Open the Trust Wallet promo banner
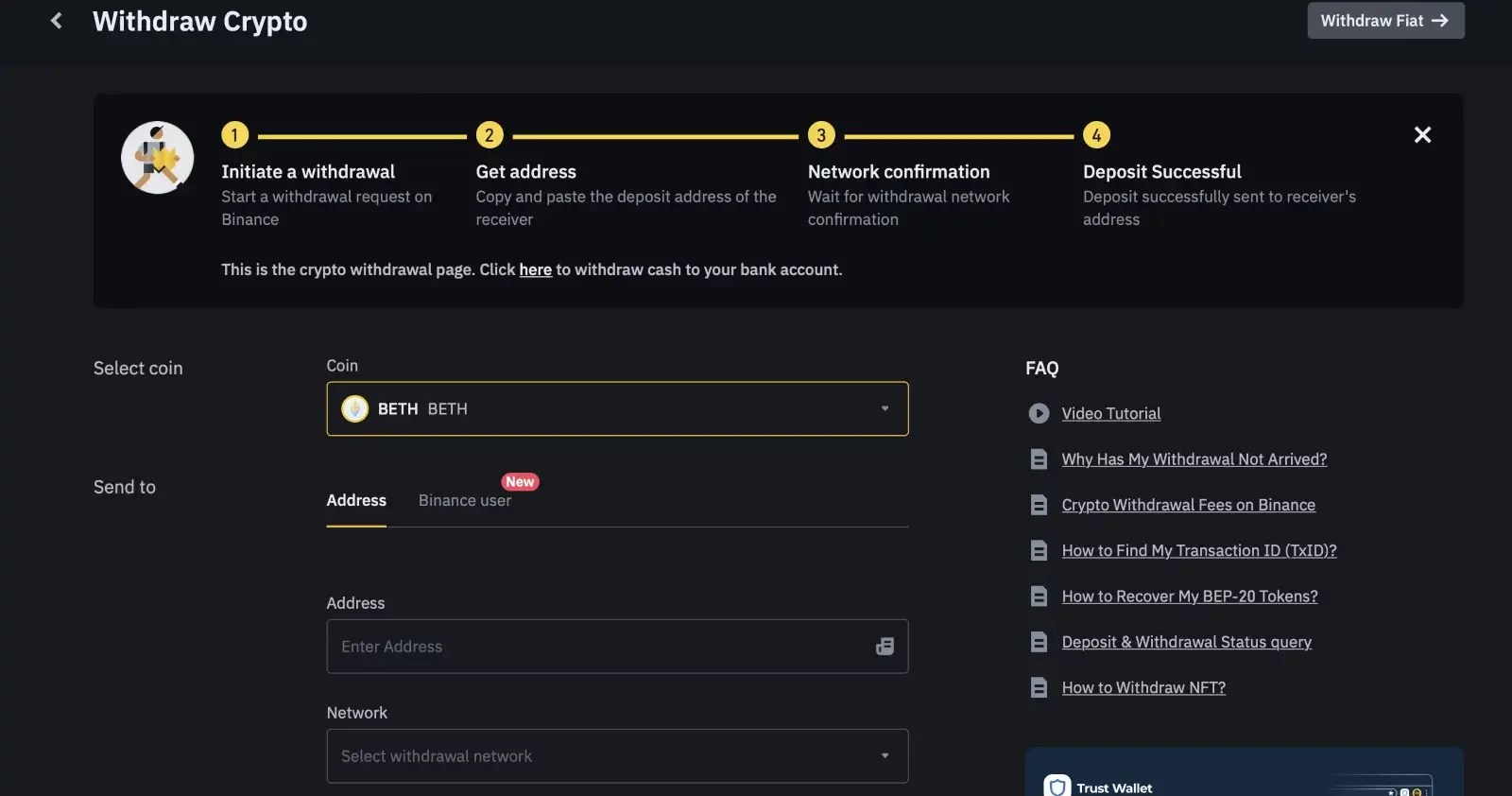Image resolution: width=1512 pixels, height=796 pixels. [x=1244, y=771]
